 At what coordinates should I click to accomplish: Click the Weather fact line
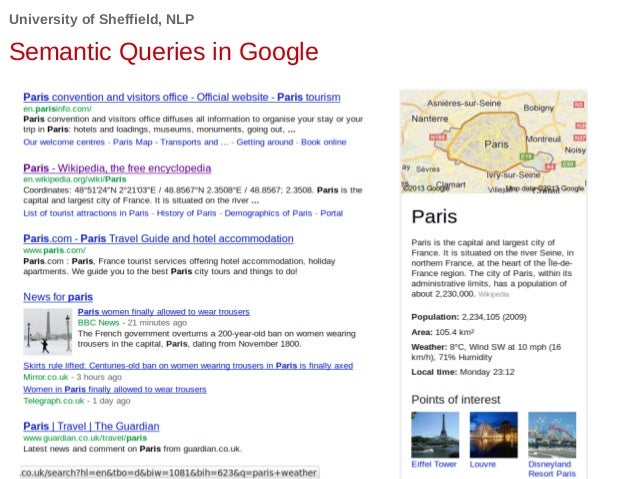click(x=486, y=352)
